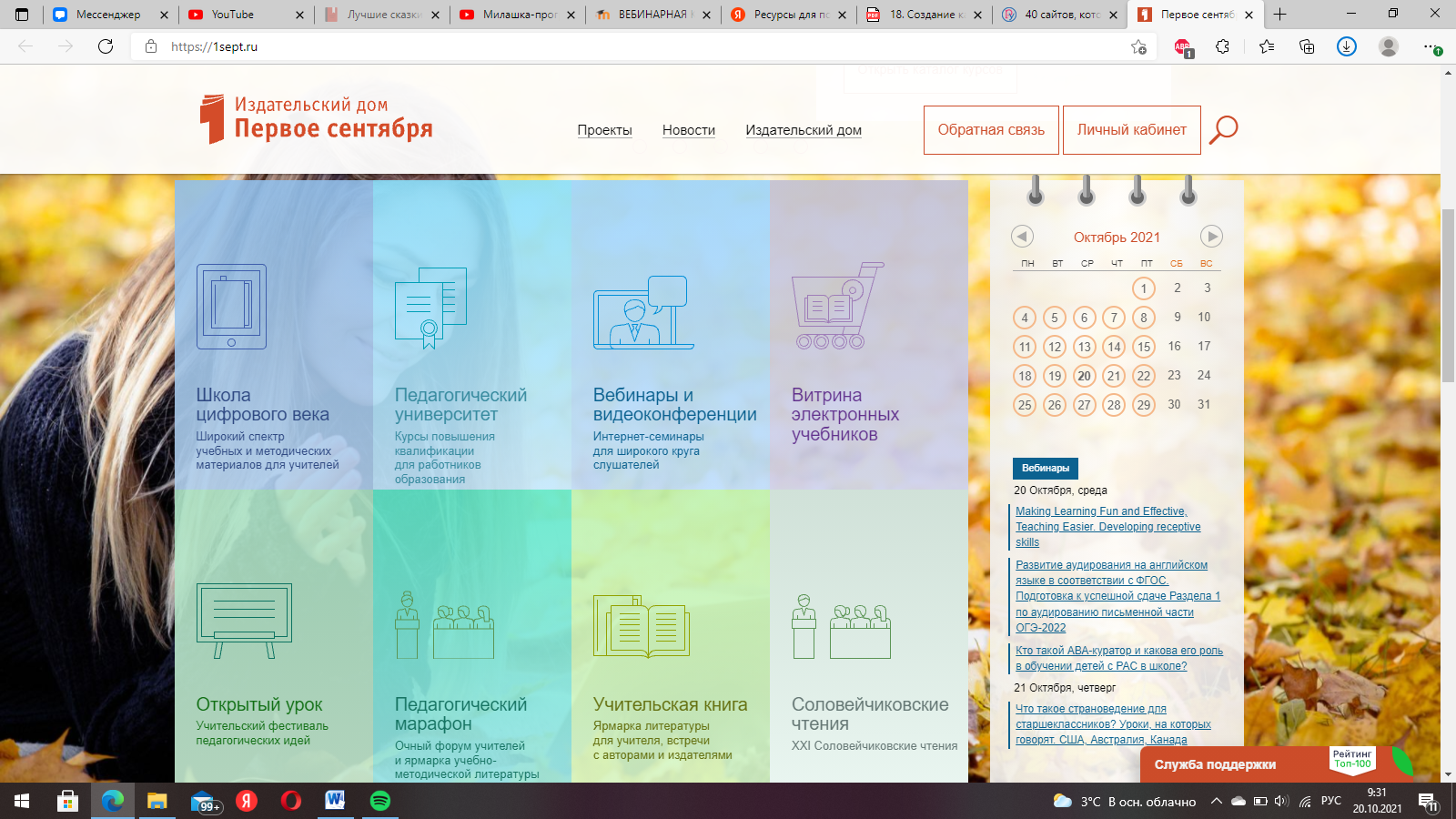Launch Spotify from the taskbar

coord(380,801)
